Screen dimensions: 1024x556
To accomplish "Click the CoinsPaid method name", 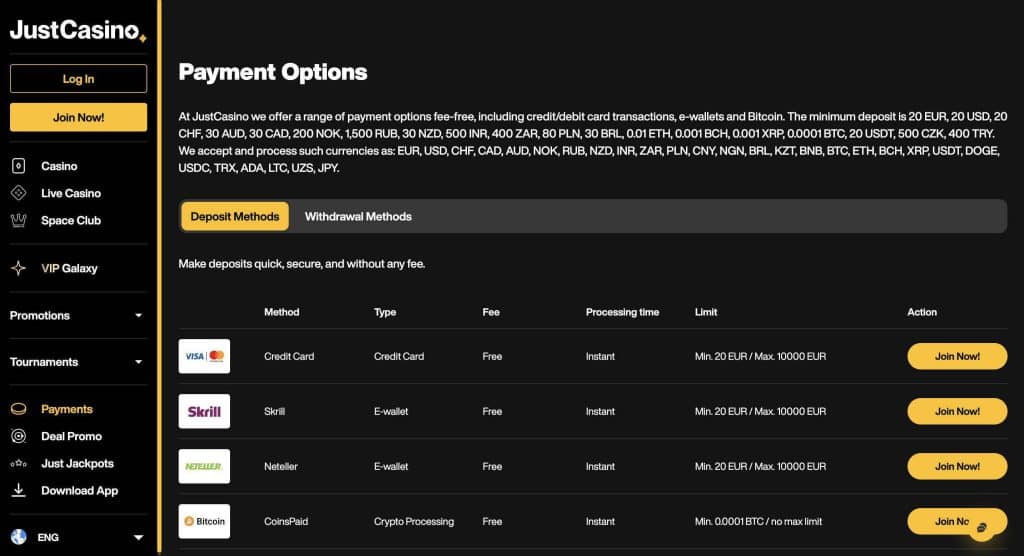I will click(x=285, y=521).
